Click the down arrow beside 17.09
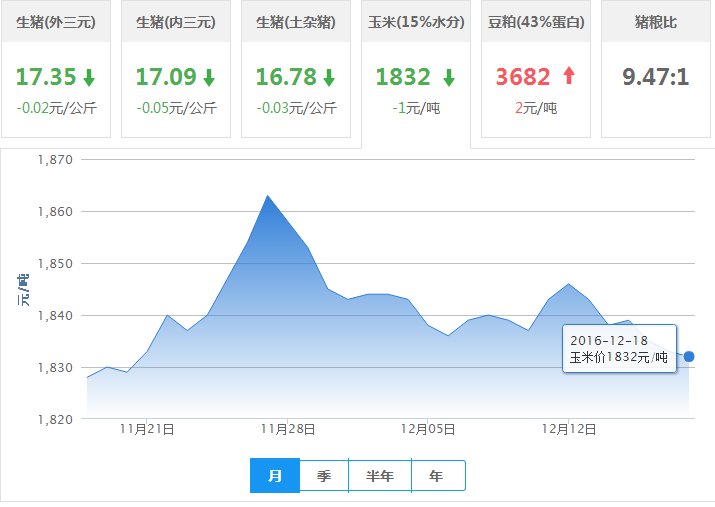Viewport: 715px width, 507px height. [209, 77]
